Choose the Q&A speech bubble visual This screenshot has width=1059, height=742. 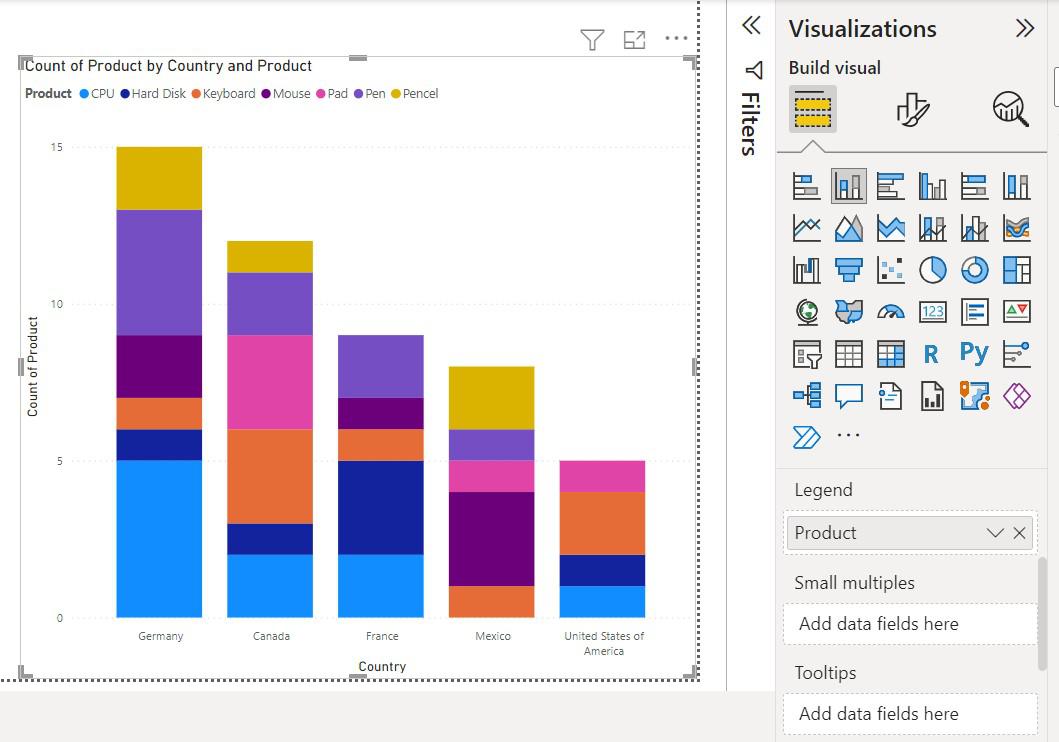[x=848, y=396]
